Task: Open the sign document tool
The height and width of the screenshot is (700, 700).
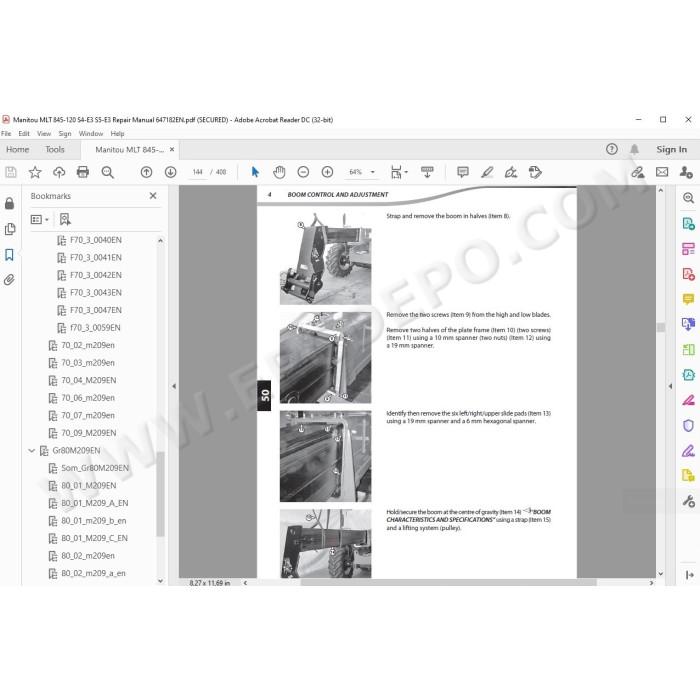Action: coord(511,172)
